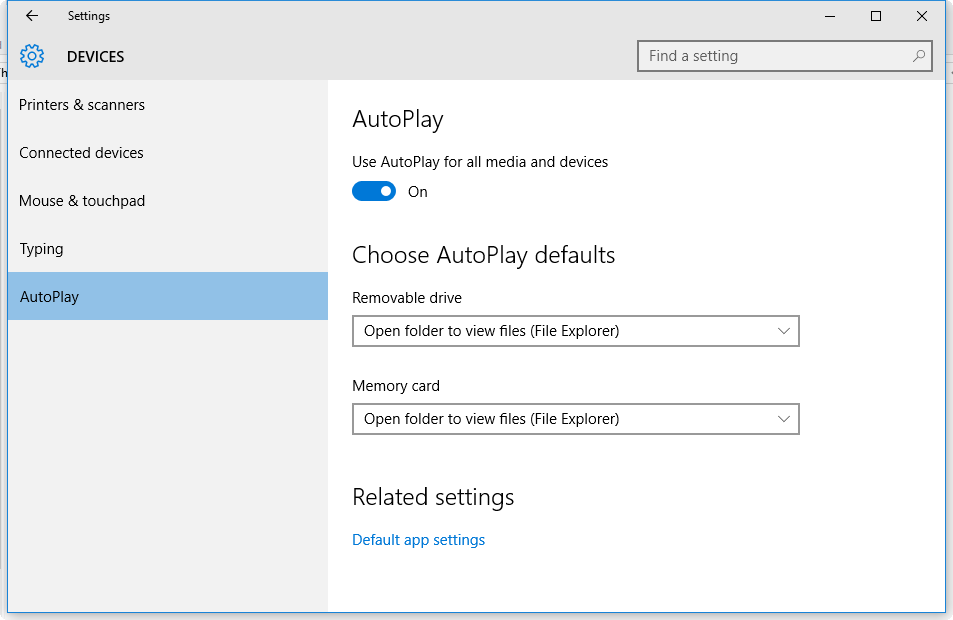This screenshot has width=953, height=620.
Task: Maximize the Settings window
Action: (x=876, y=16)
